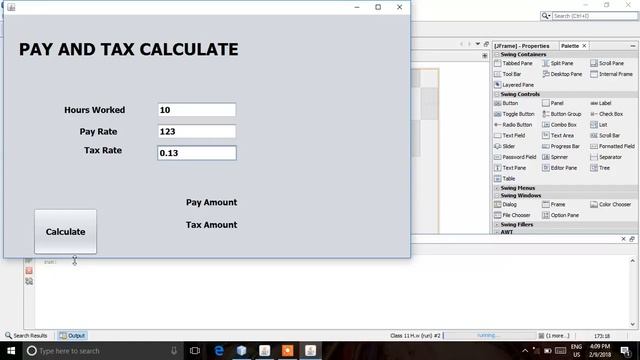Pick File Chooser palette component
Image resolution: width=640 pixels, height=360 pixels.
click(x=512, y=215)
